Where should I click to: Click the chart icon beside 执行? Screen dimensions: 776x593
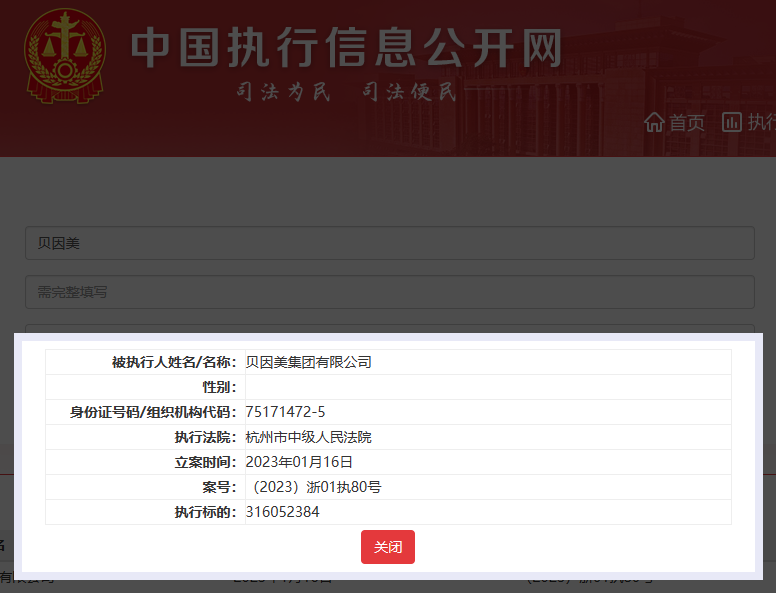(x=731, y=122)
